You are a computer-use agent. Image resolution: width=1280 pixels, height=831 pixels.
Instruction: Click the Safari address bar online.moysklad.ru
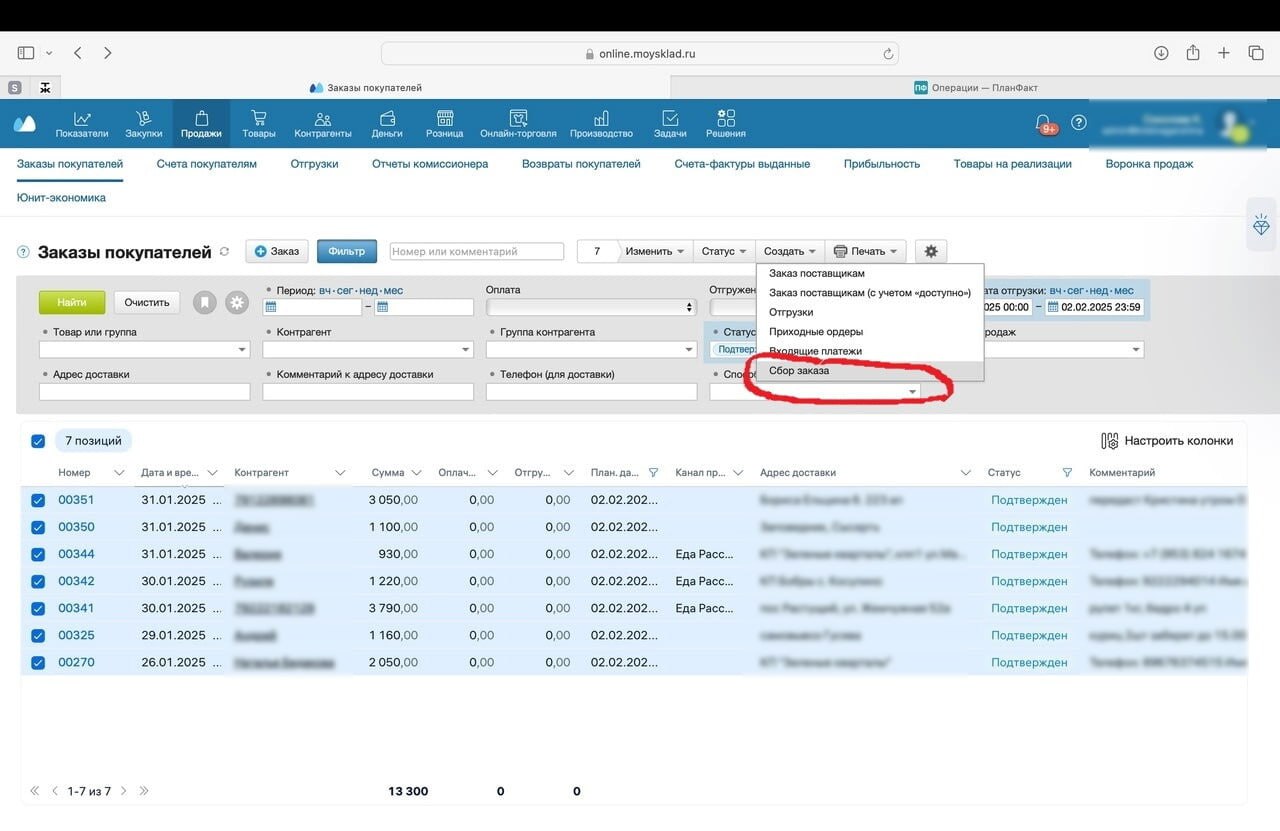point(640,54)
